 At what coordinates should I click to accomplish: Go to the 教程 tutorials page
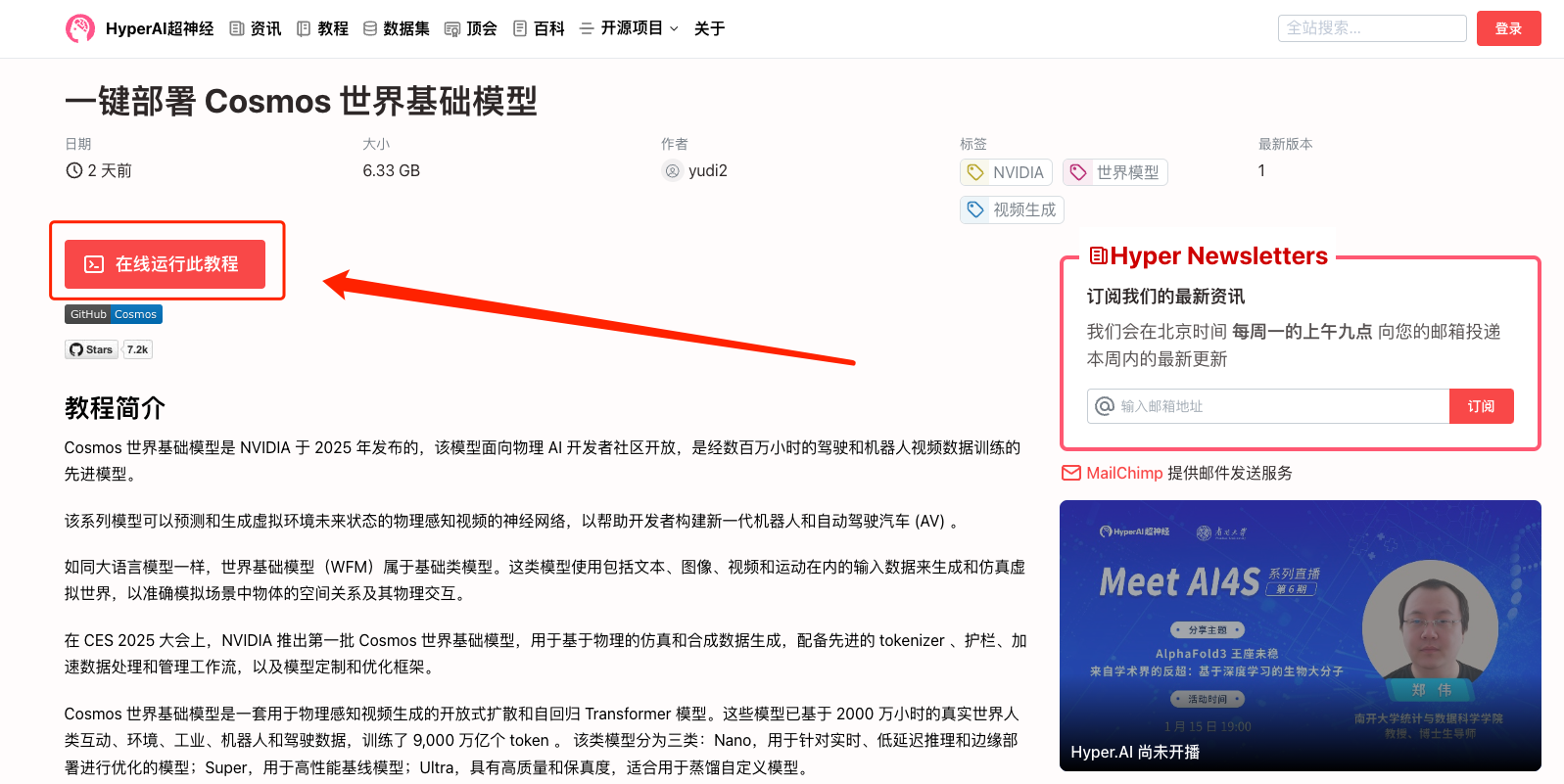pos(322,28)
